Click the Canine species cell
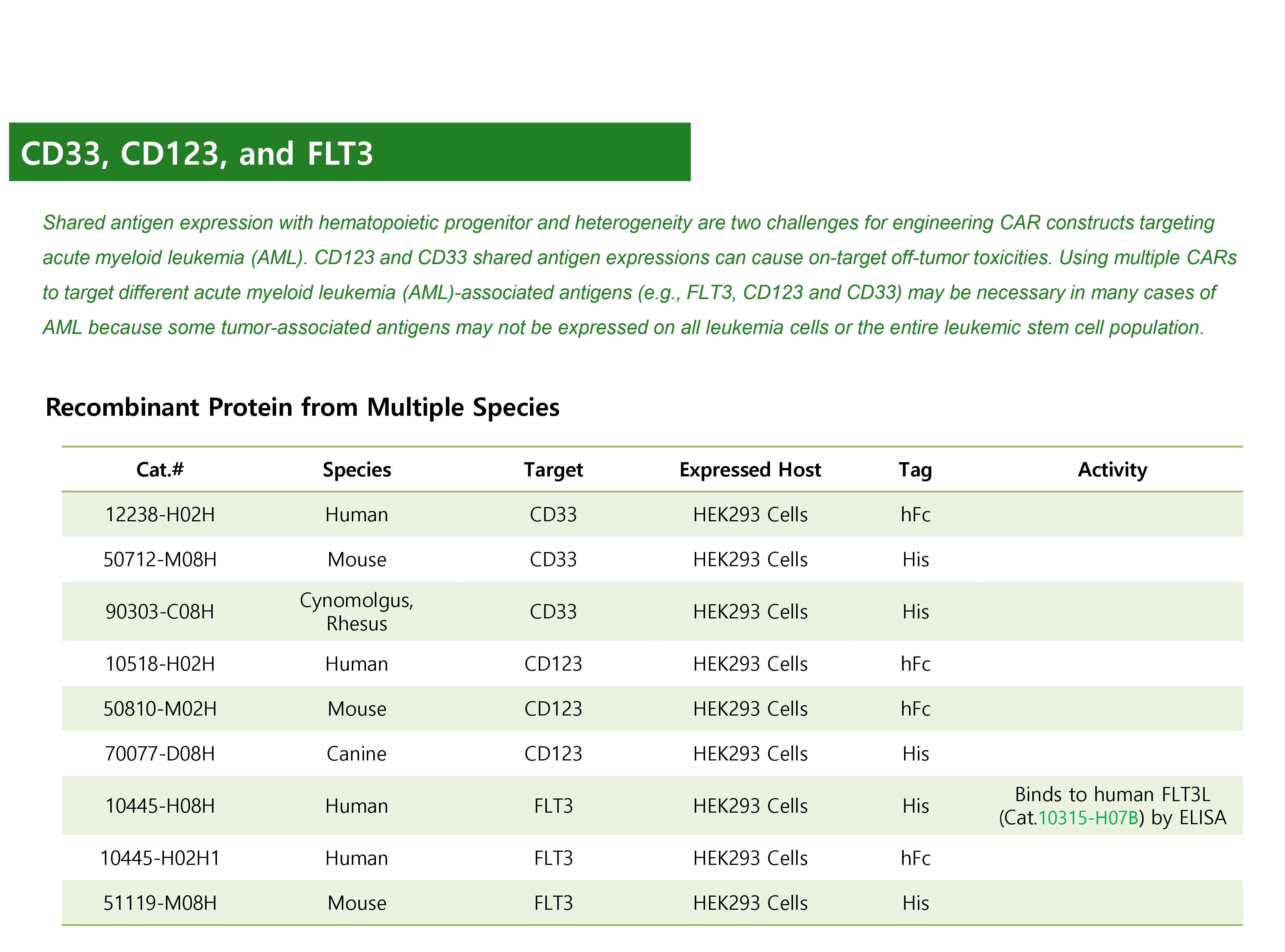This screenshot has height=952, width=1285. 357,754
